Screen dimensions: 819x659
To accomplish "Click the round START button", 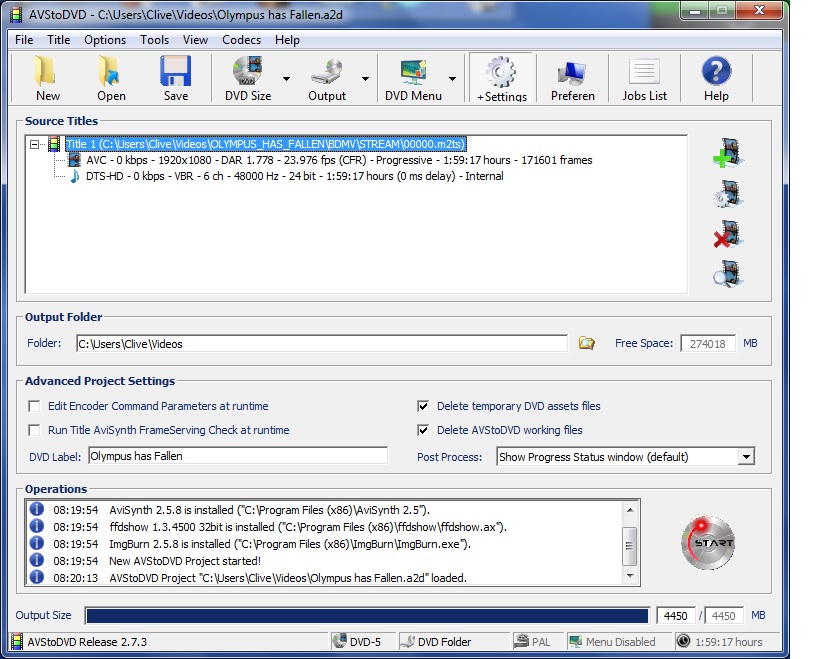I will point(708,543).
